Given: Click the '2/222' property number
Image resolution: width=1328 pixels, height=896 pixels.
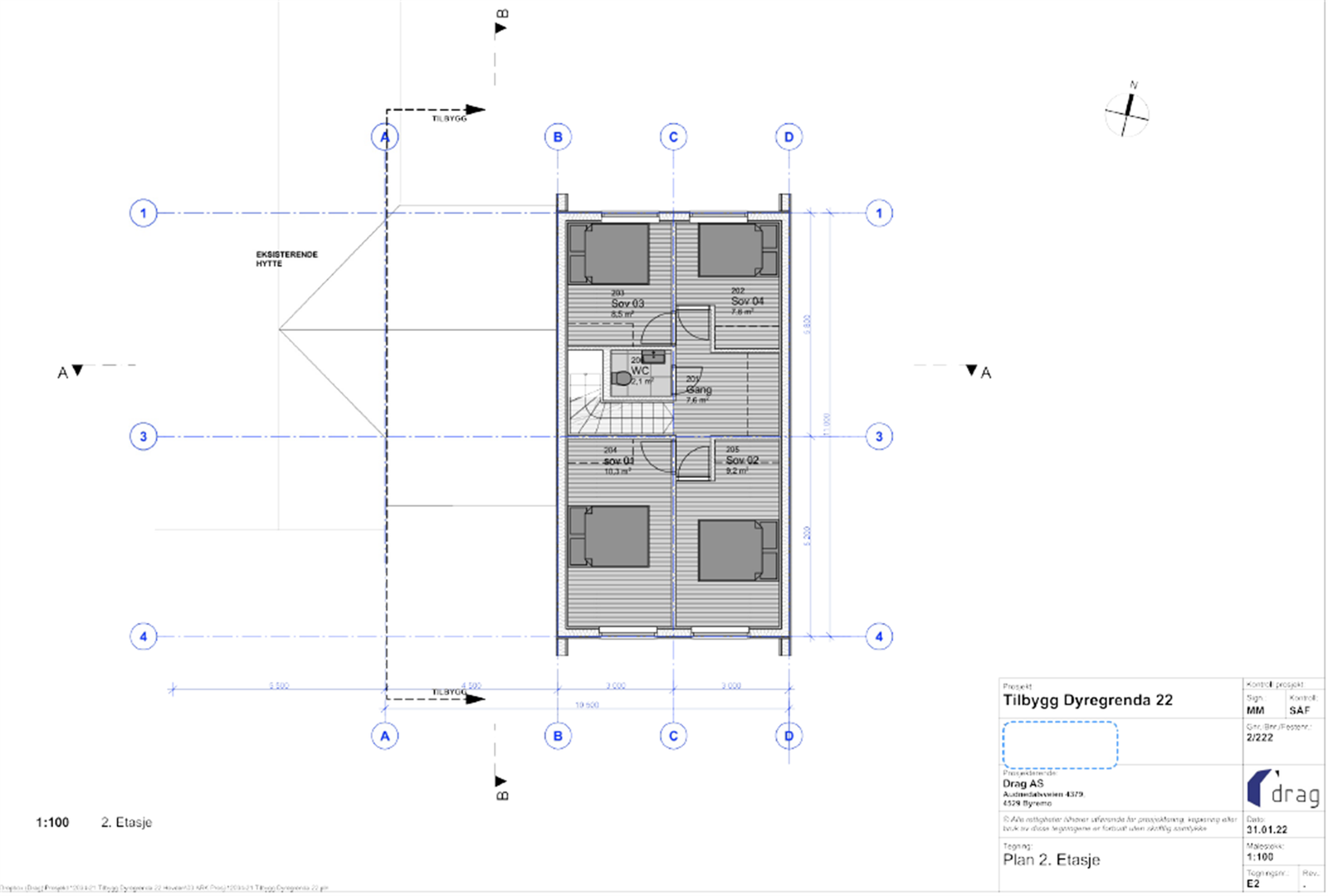Looking at the screenshot, I should coord(1259,737).
